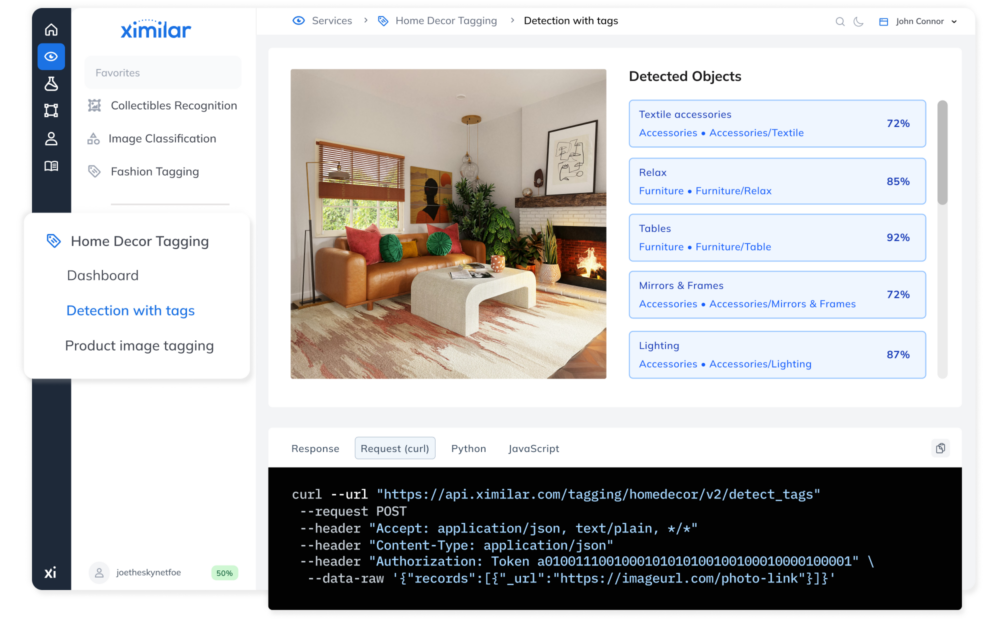Switch to the Python tab
Screen dimensions: 1000x620
468,448
